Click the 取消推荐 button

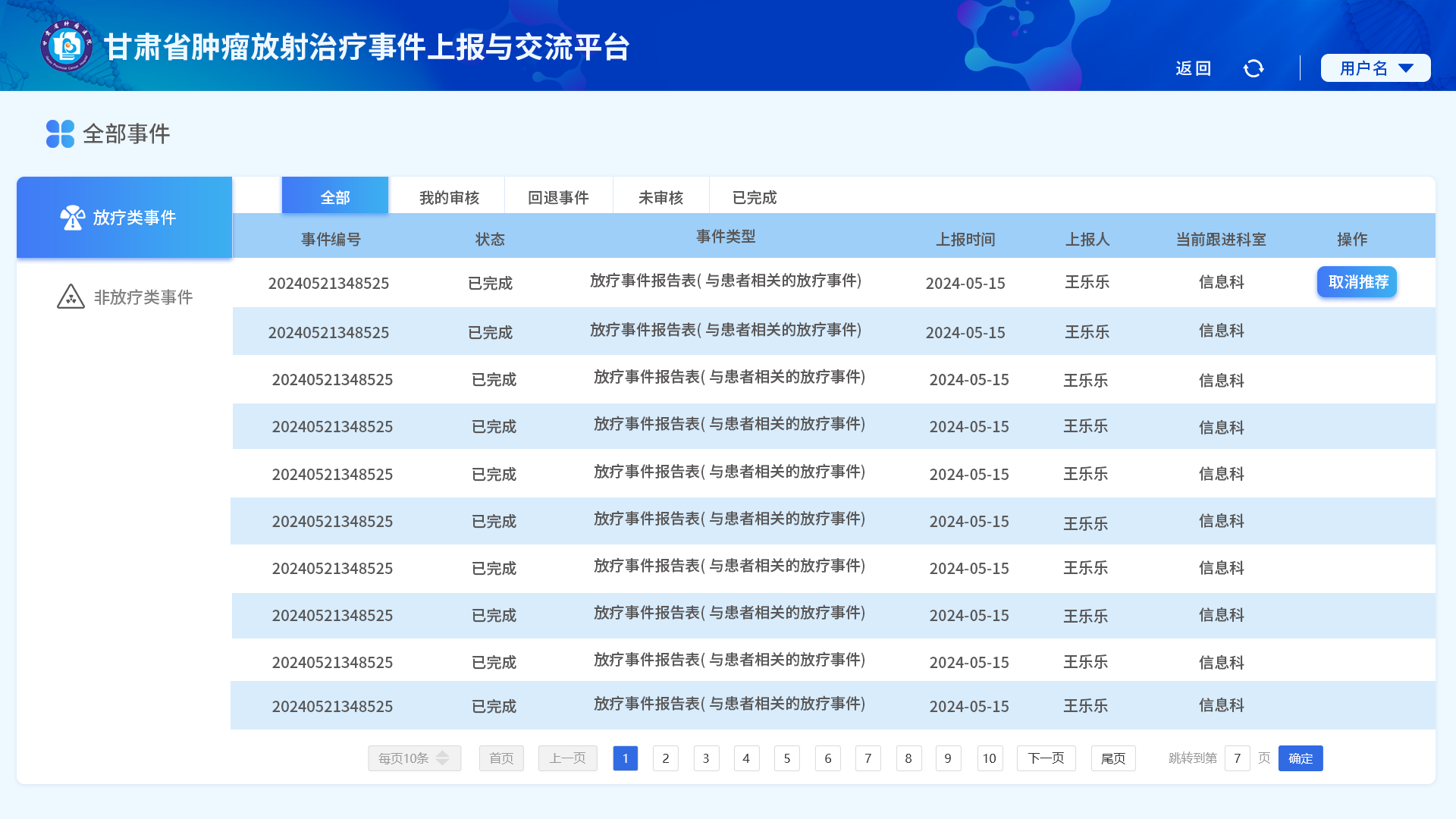(x=1357, y=282)
